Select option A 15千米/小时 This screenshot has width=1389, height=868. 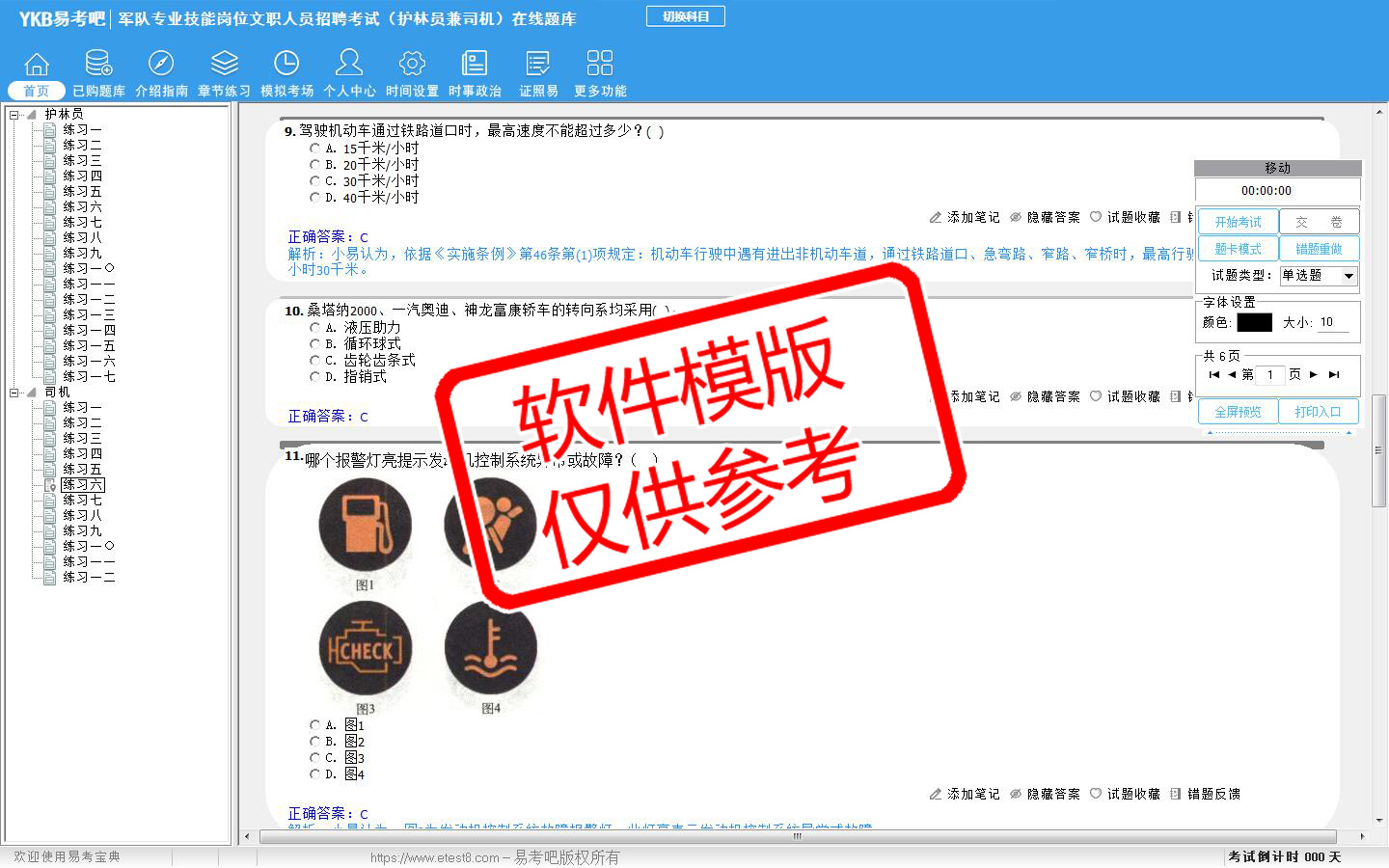tap(314, 149)
